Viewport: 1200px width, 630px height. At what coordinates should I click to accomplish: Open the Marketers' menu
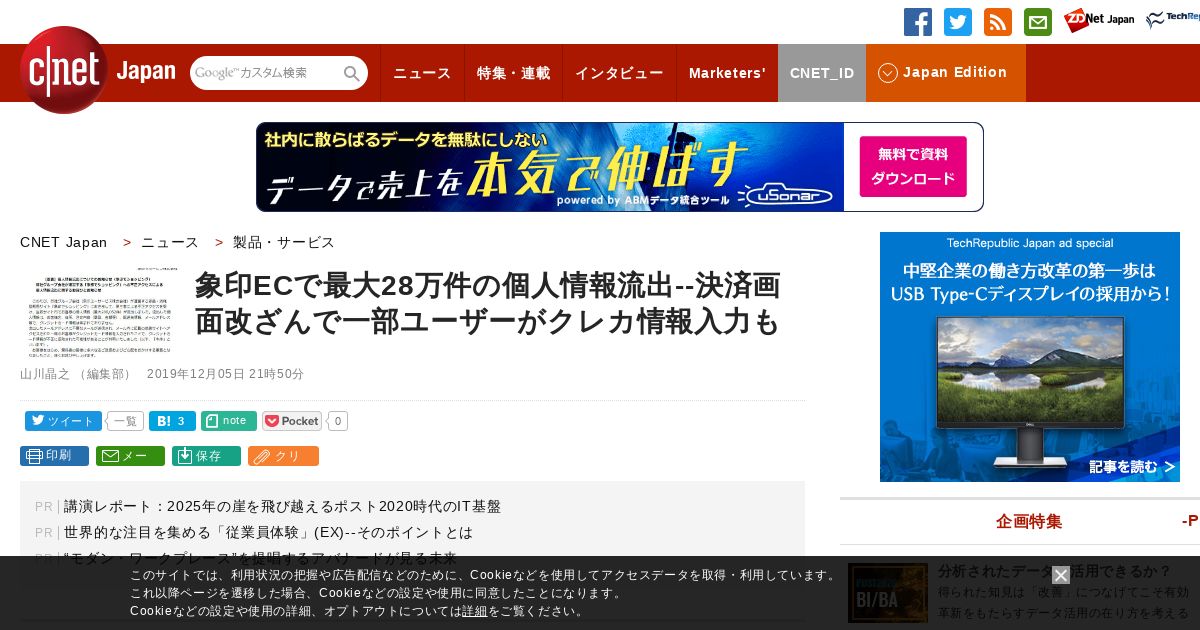pyautogui.click(x=727, y=73)
